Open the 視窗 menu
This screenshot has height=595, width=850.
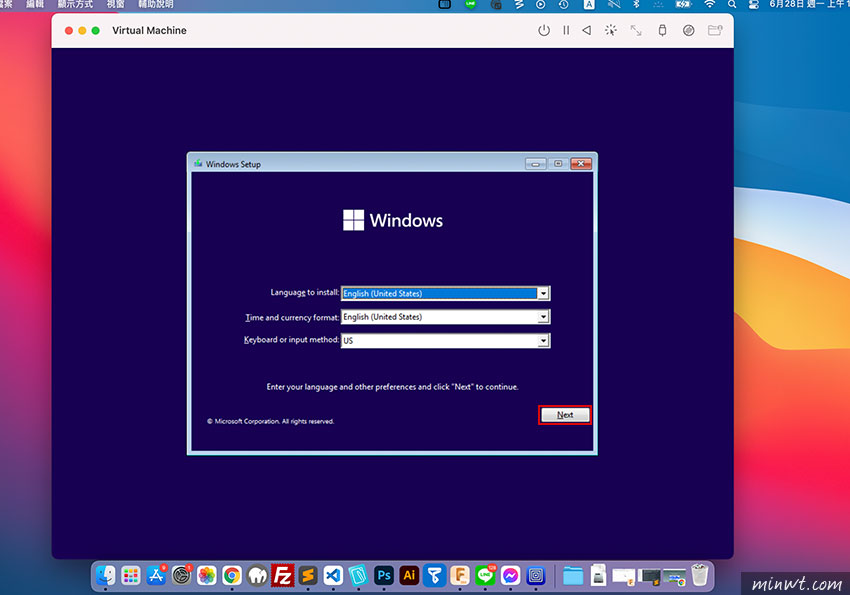(115, 4)
